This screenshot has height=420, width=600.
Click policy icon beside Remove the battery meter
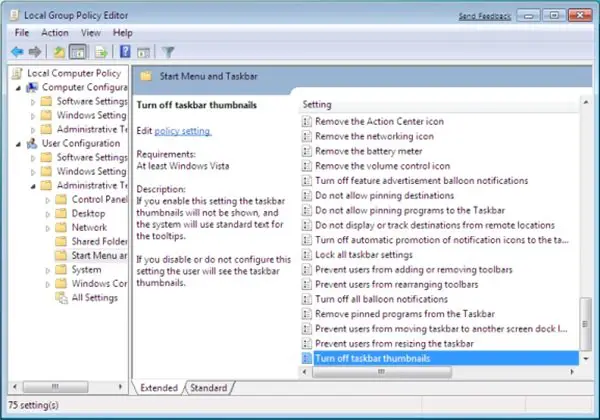[x=307, y=151]
